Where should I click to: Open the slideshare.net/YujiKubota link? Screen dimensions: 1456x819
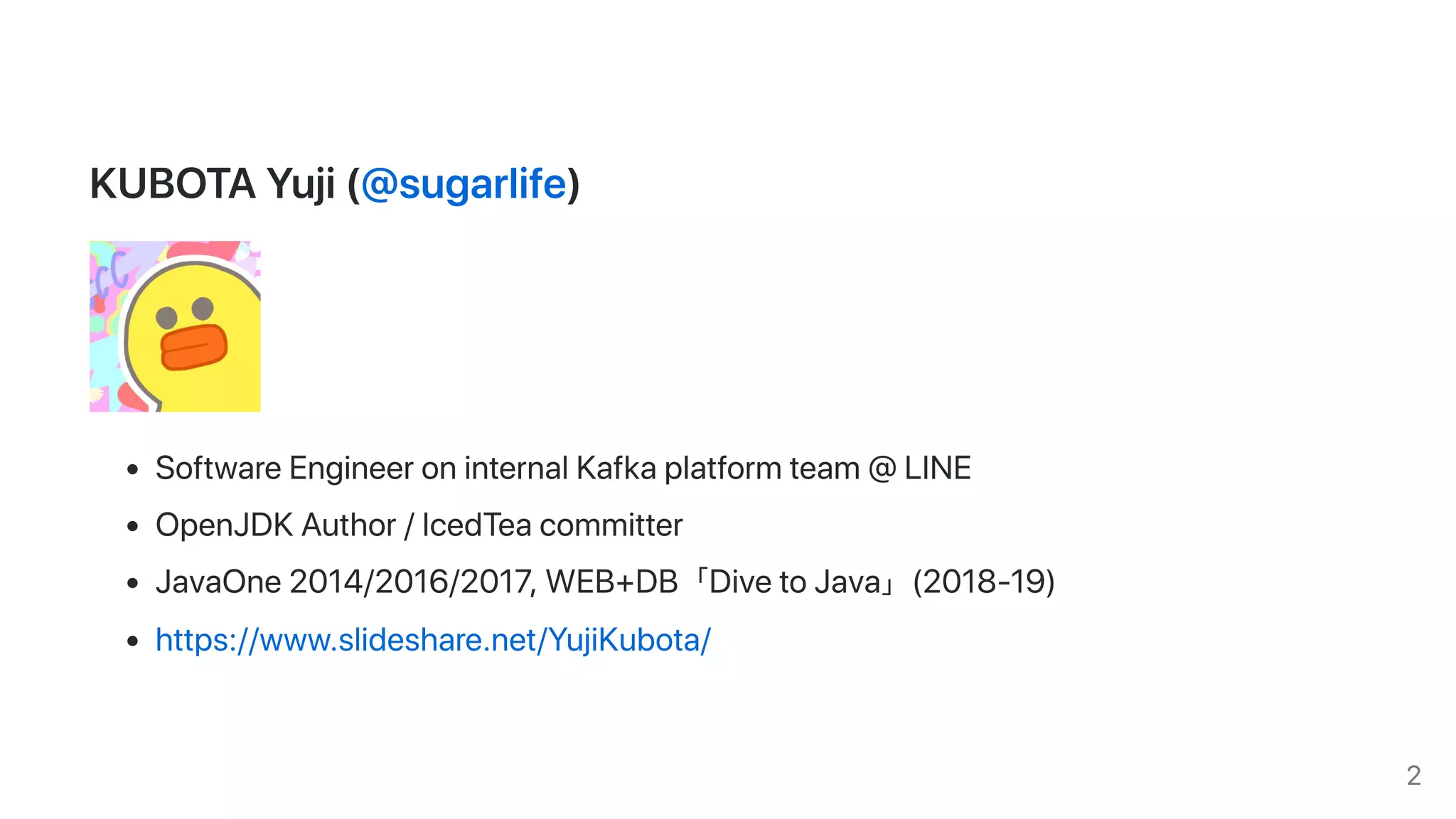point(433,640)
